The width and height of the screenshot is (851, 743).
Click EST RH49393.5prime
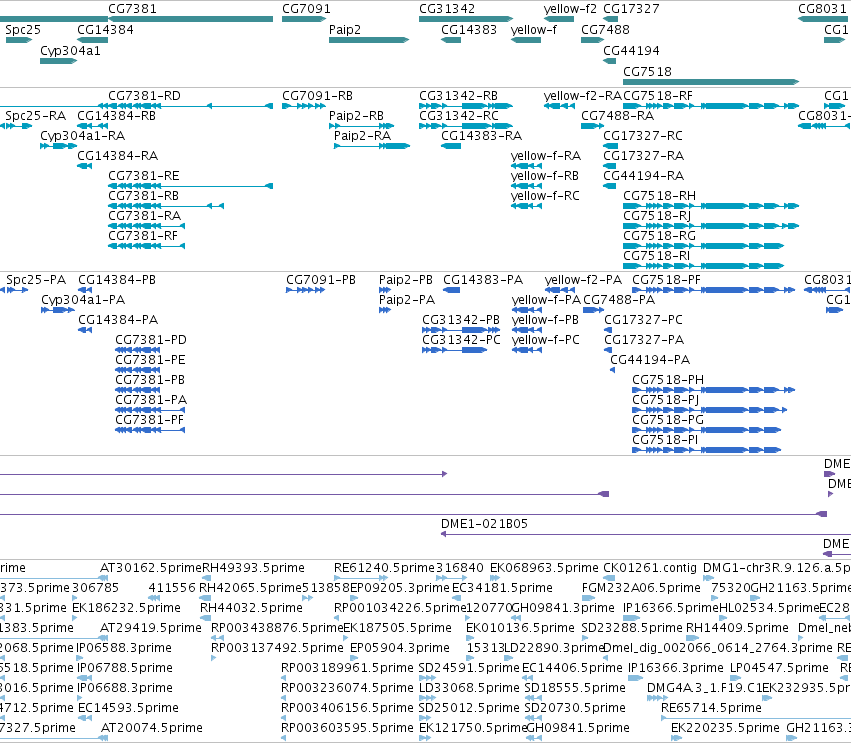tap(253, 568)
